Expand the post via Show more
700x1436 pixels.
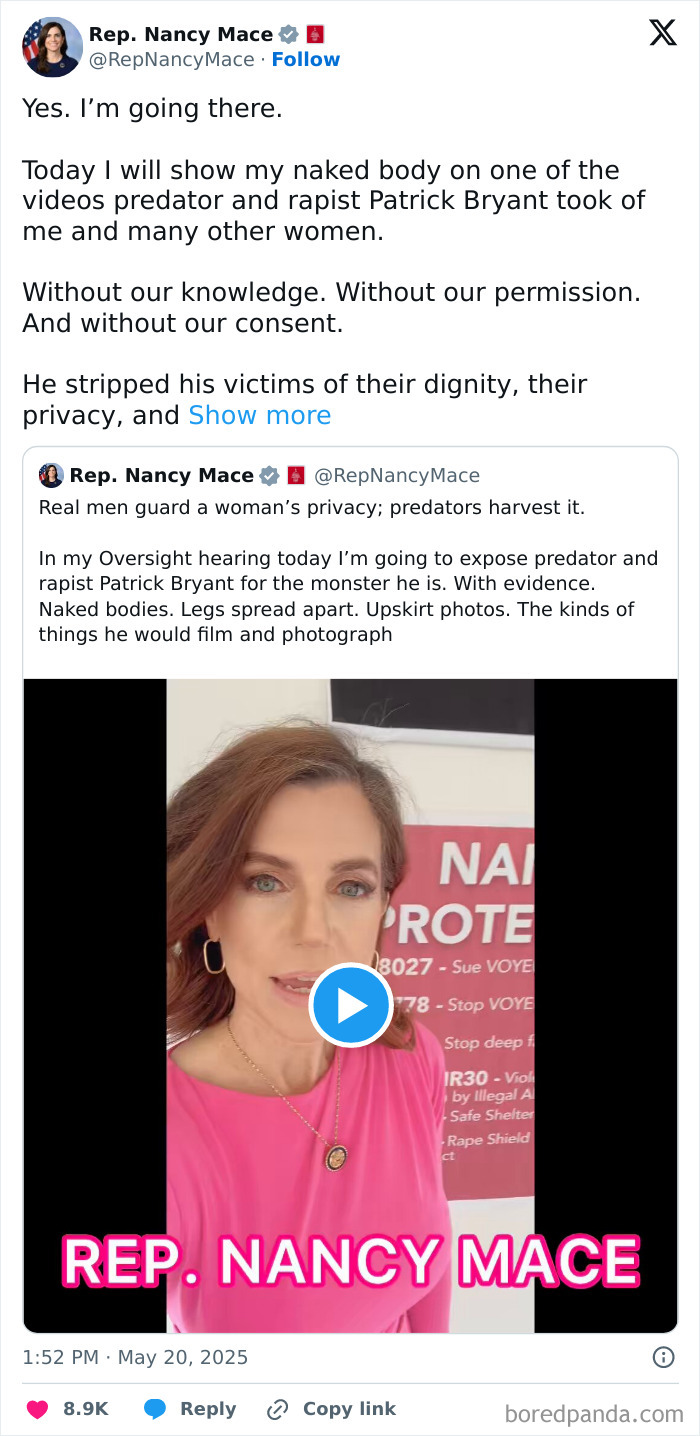click(x=259, y=415)
